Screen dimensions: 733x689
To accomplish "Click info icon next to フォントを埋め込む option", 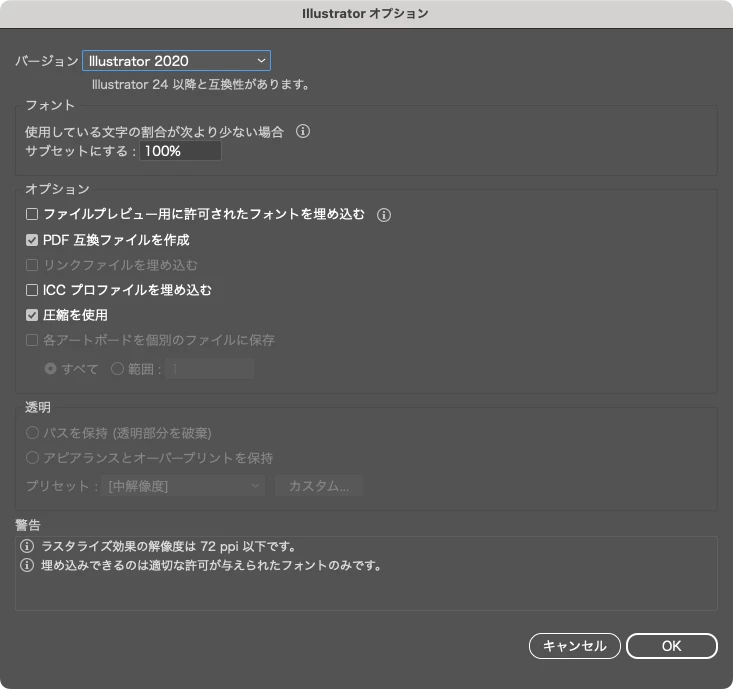I will 384,215.
